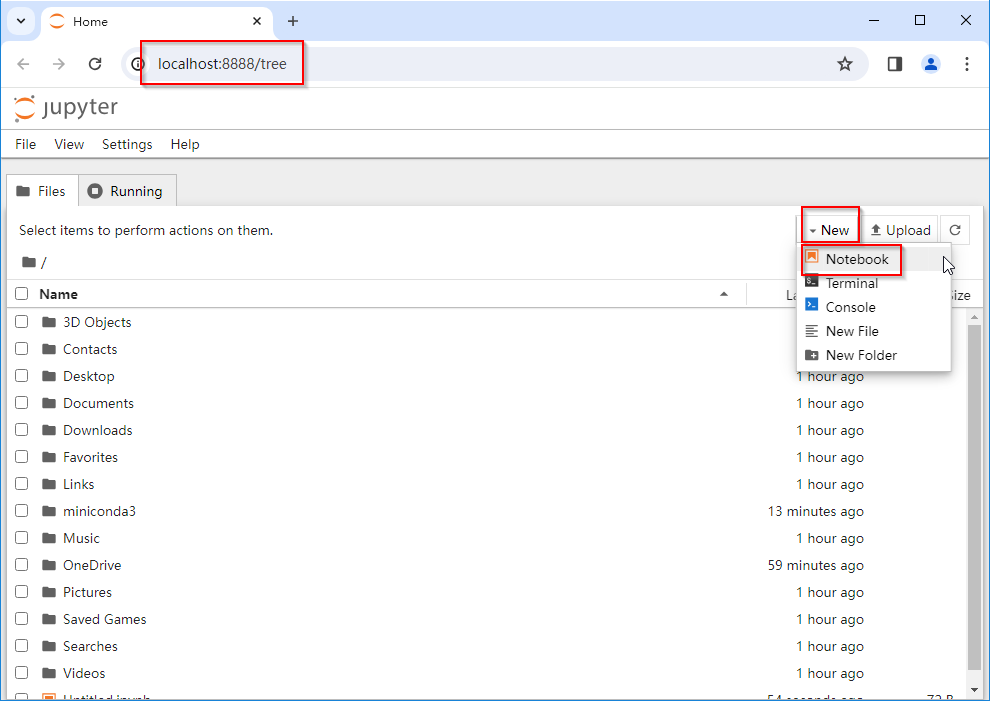Click the Upload button
This screenshot has height=701, width=990.
pyautogui.click(x=900, y=230)
